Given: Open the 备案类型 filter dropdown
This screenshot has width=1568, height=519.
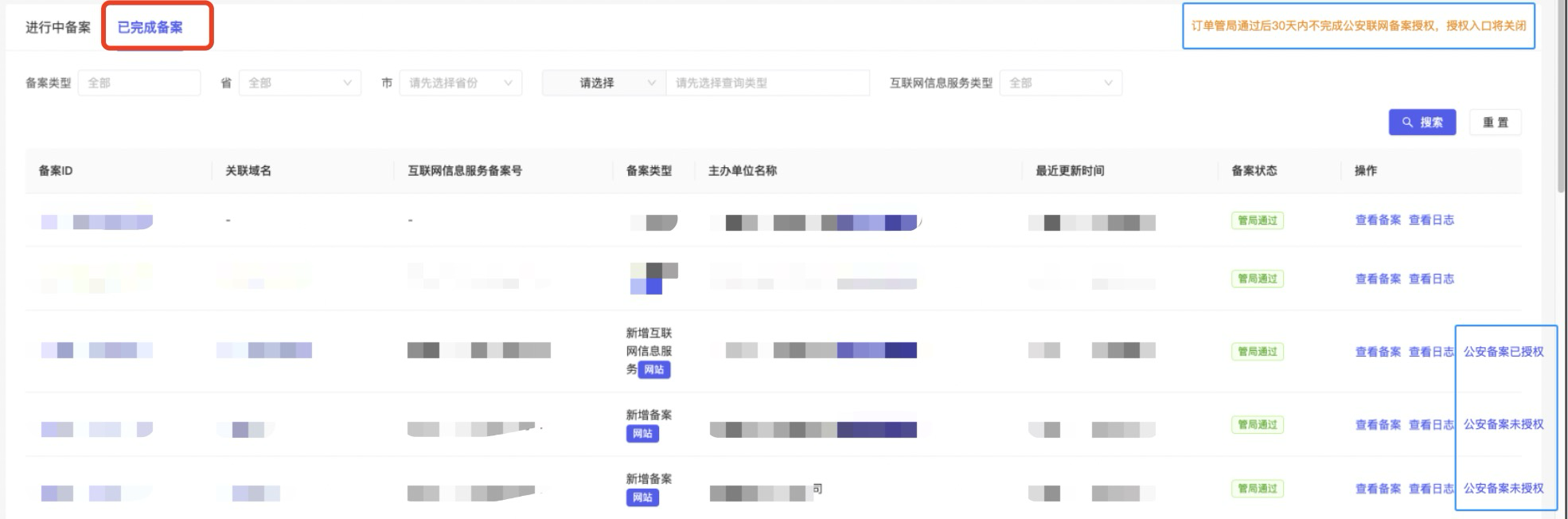Looking at the screenshot, I should coord(139,83).
